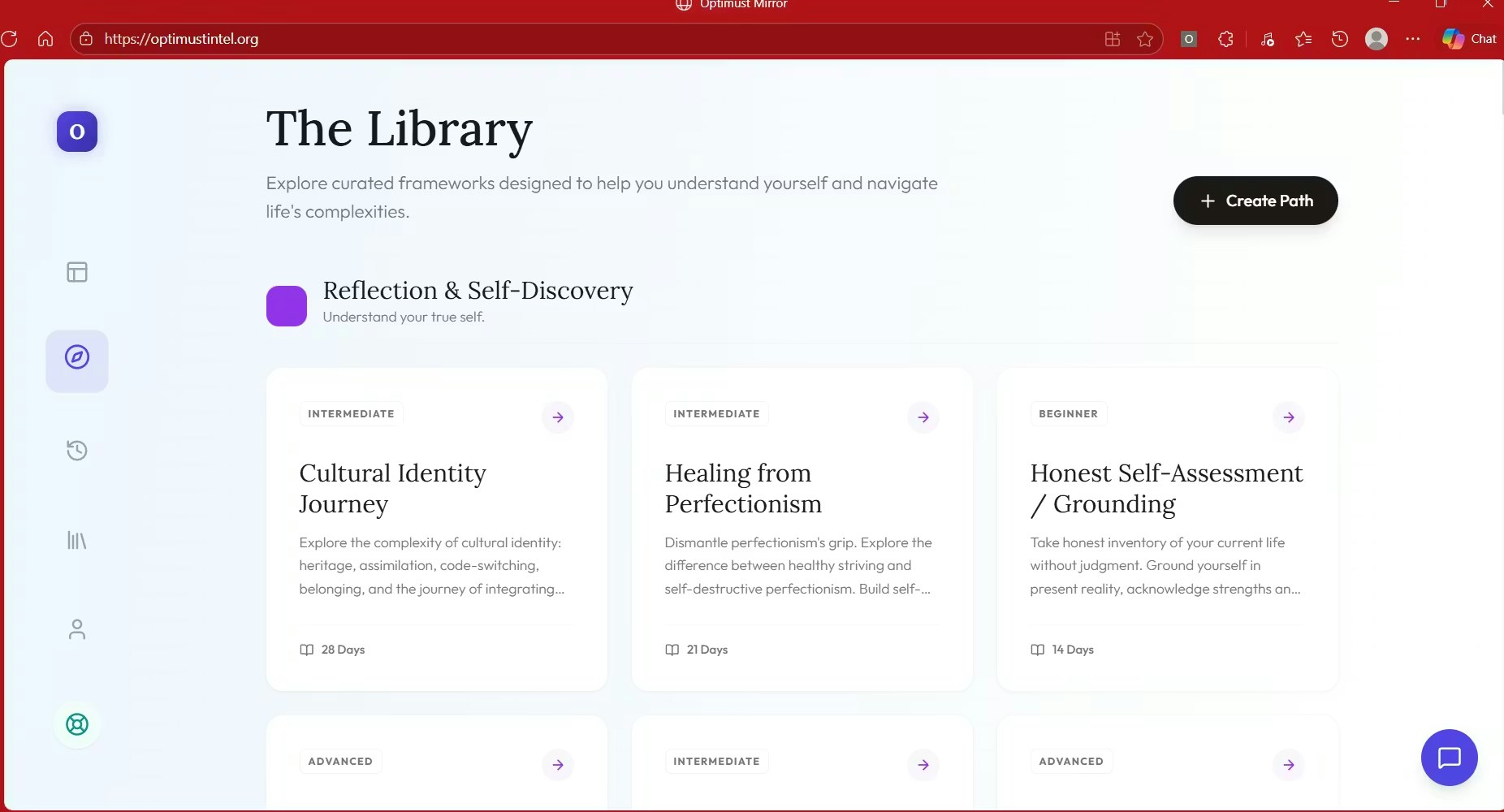
Task: Open the browser profile avatar
Action: [x=1377, y=39]
